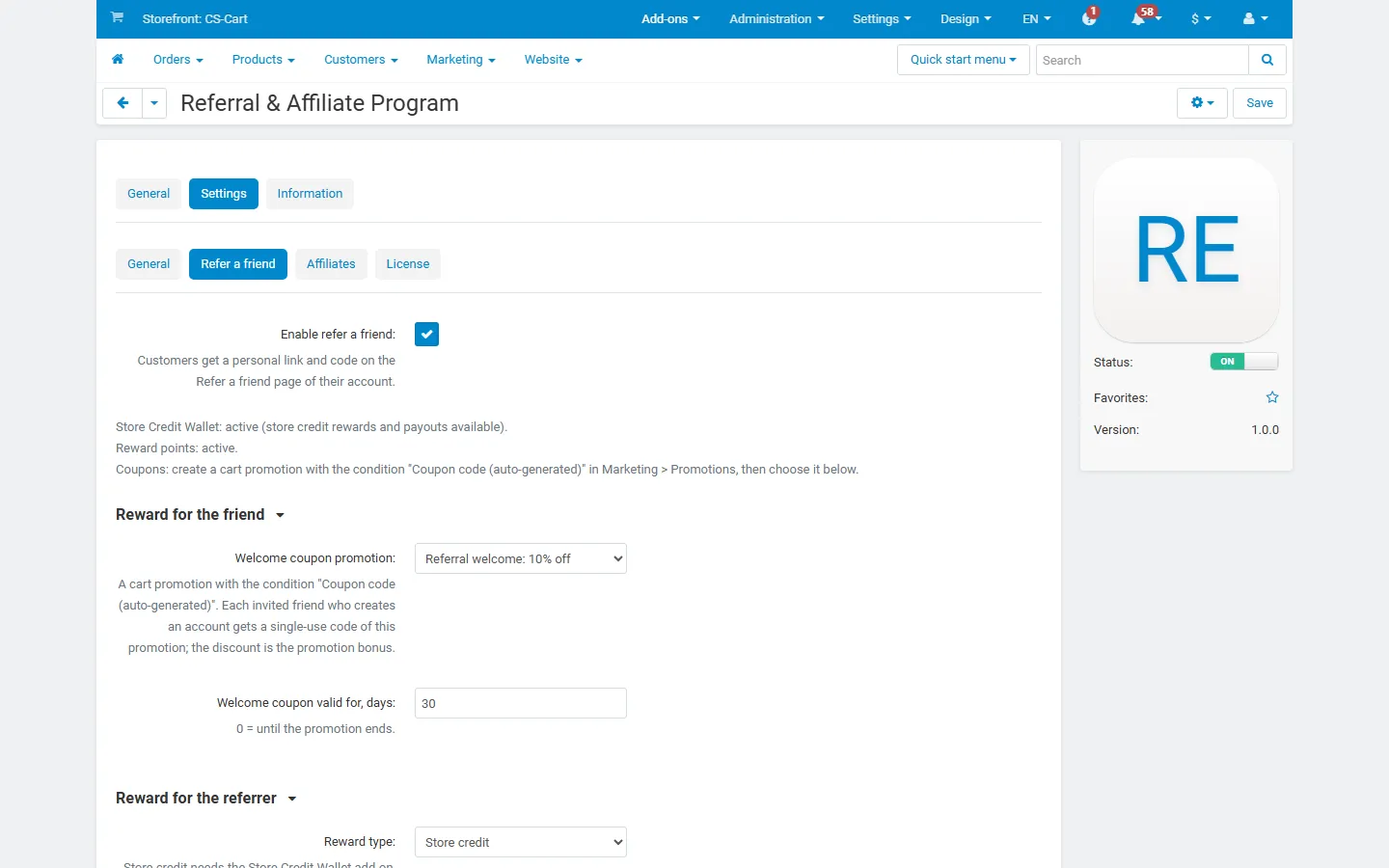Click the Version 1.0.0 value
The image size is (1389, 868).
pos(1265,430)
